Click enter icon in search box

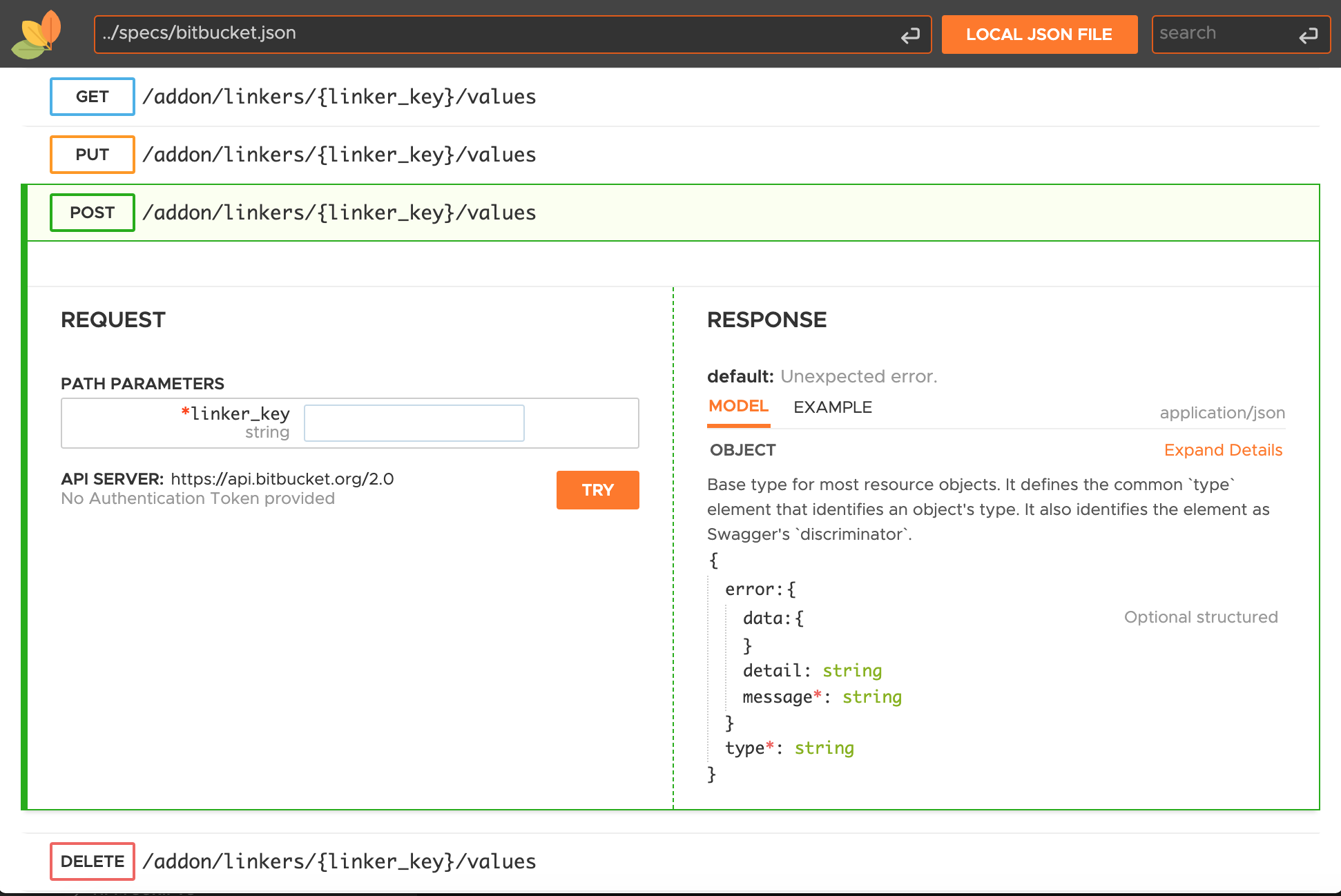tap(1308, 35)
